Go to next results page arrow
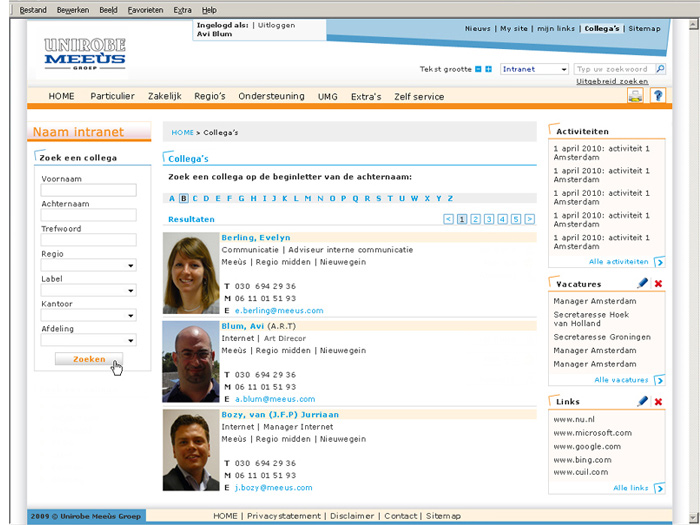This screenshot has height=525, width=700. (x=529, y=219)
